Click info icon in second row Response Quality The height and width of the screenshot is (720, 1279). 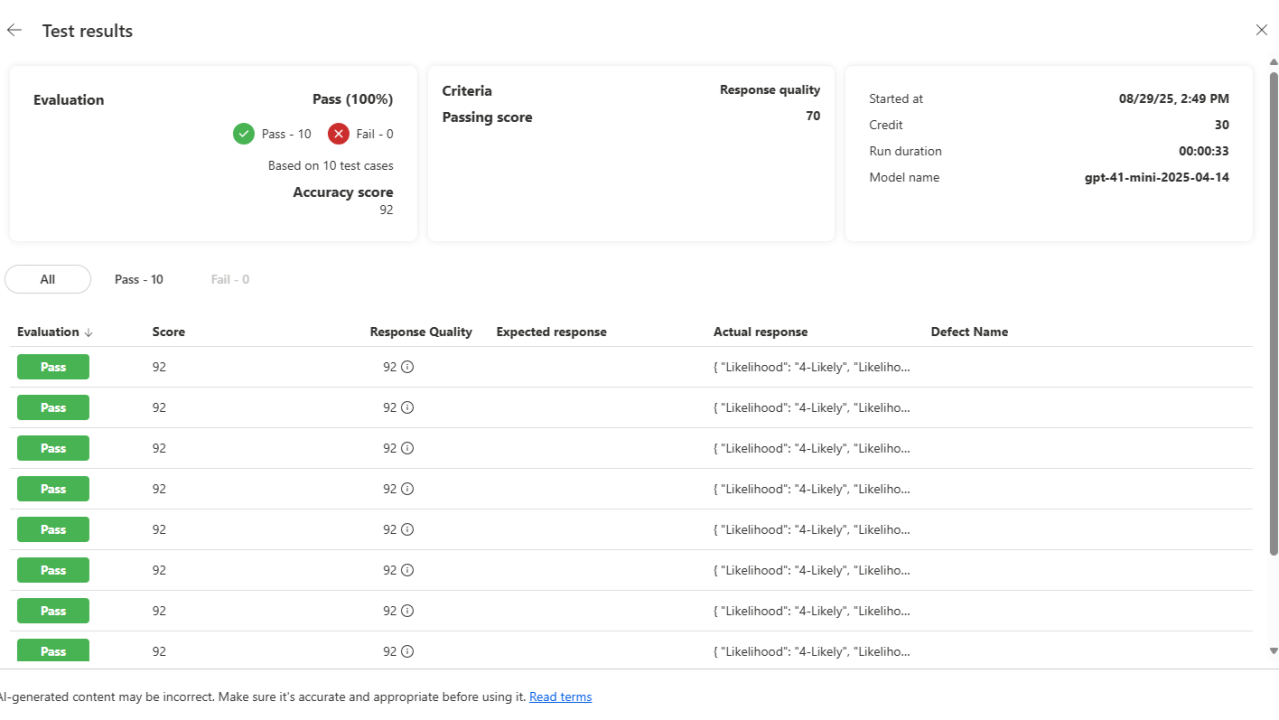tap(407, 408)
